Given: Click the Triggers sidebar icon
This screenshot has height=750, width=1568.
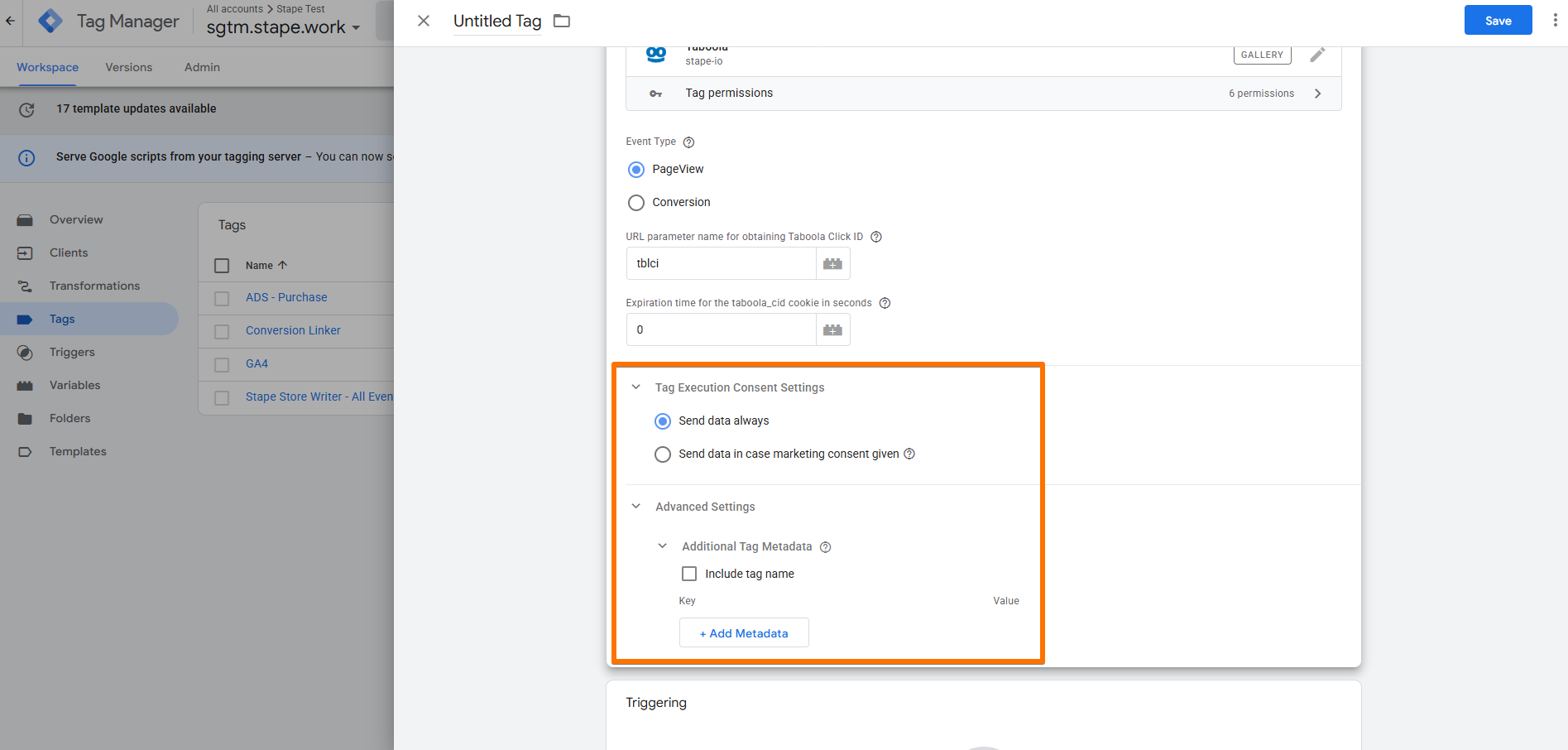Looking at the screenshot, I should [x=25, y=353].
